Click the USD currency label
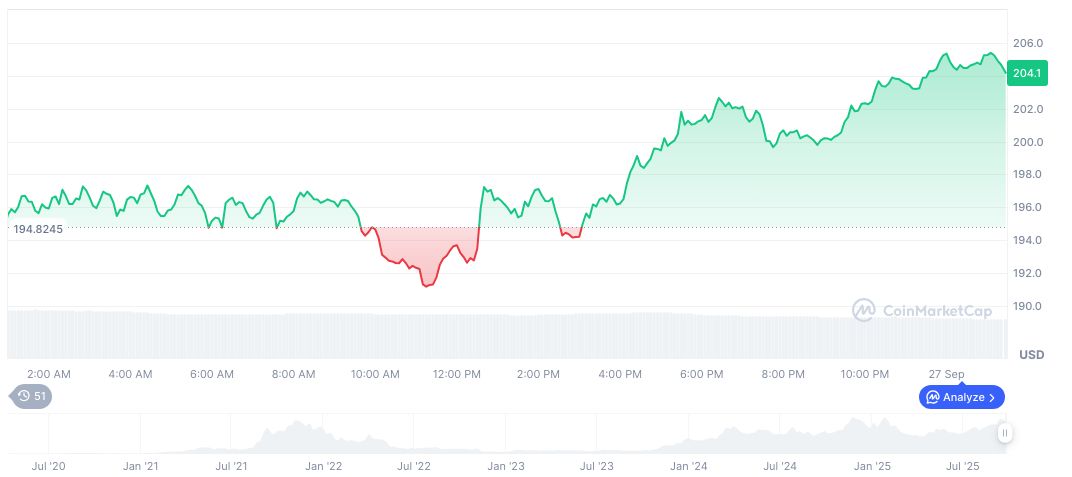Viewport: 1072px width, 477px height. click(1031, 355)
